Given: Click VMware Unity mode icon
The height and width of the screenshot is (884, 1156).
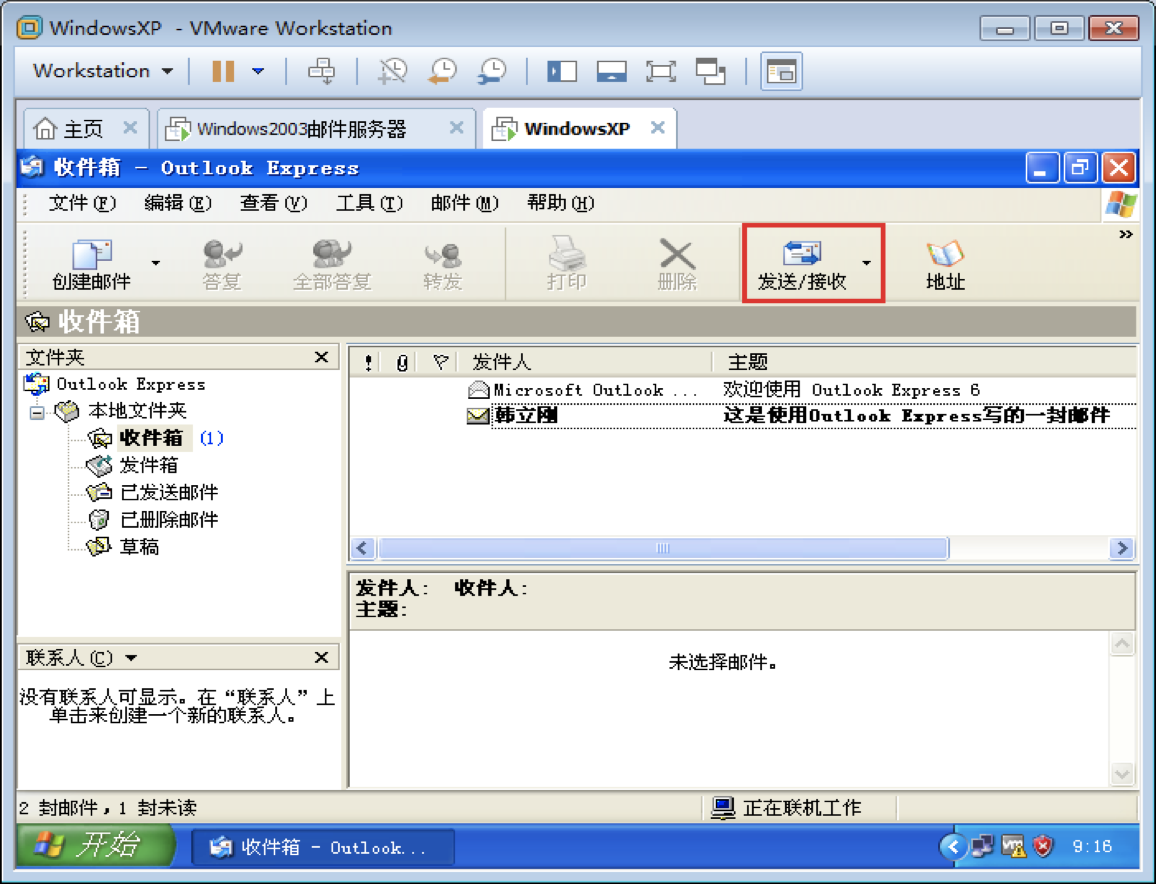Looking at the screenshot, I should [711, 72].
